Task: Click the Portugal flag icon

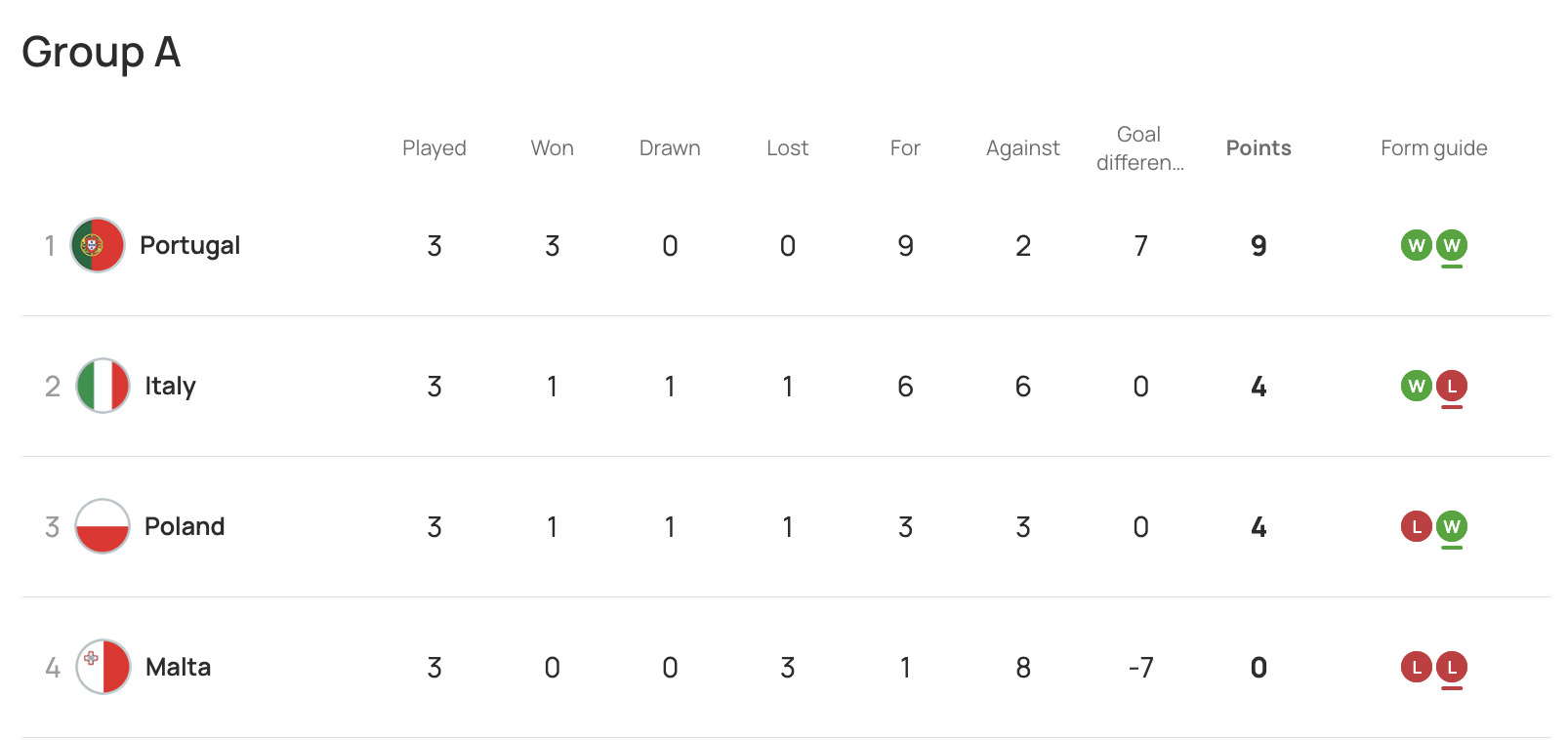Action: tap(98, 245)
